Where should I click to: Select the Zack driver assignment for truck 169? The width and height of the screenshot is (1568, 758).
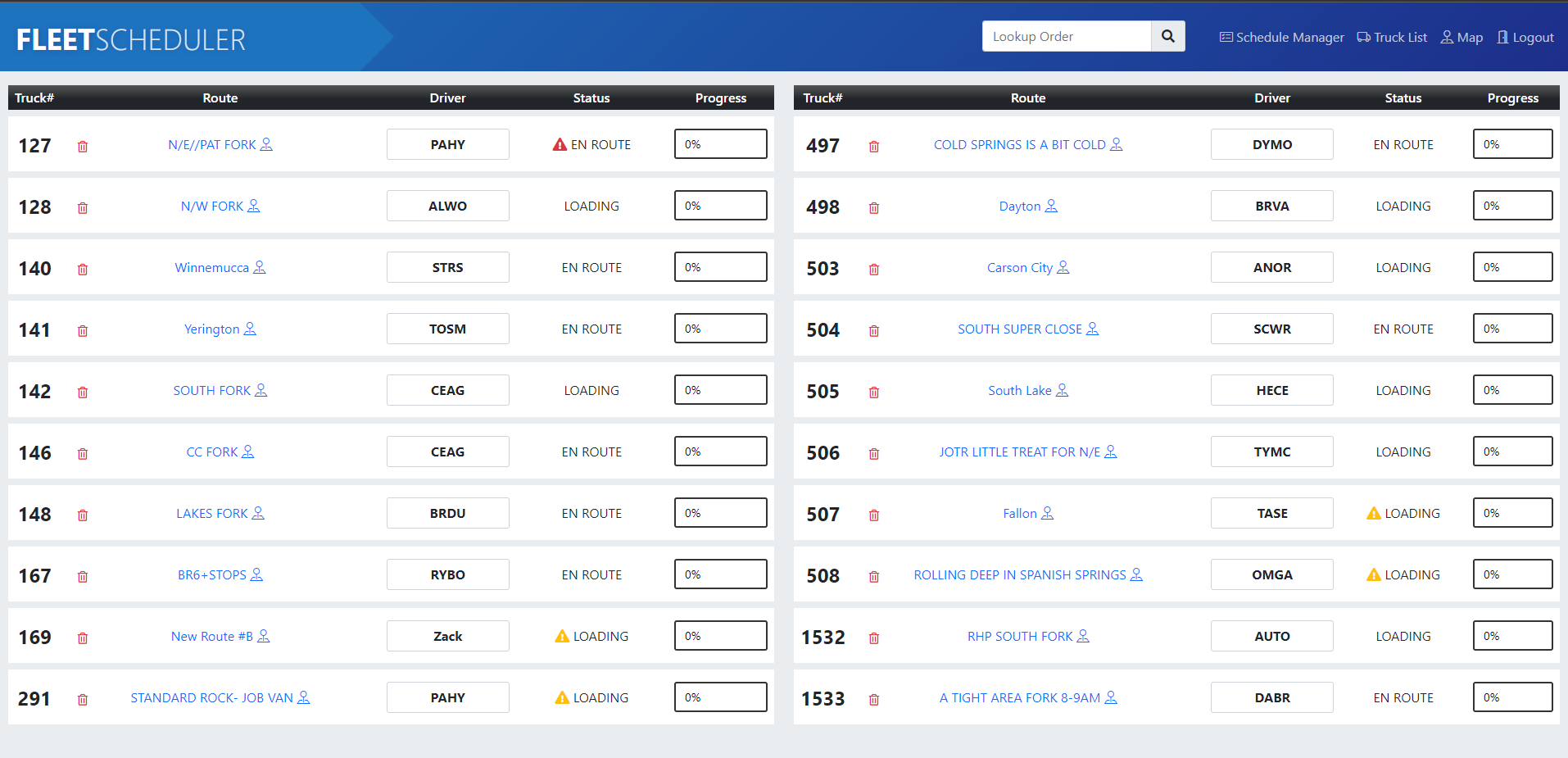tap(447, 636)
